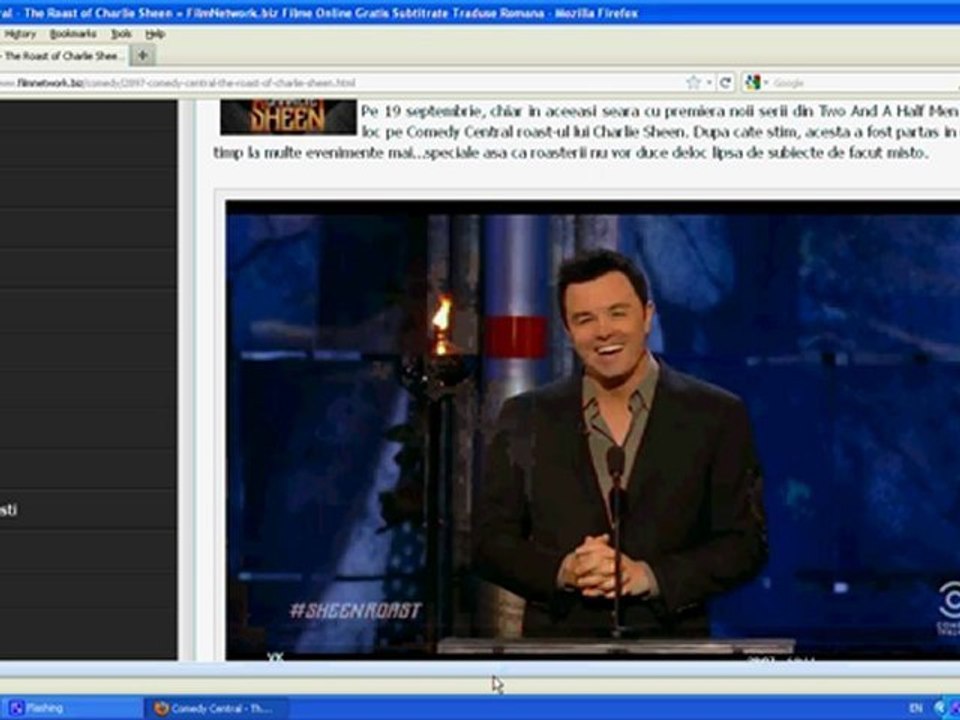This screenshot has height=720, width=960.
Task: Click the EN language indicator in tray
Action: coord(915,708)
